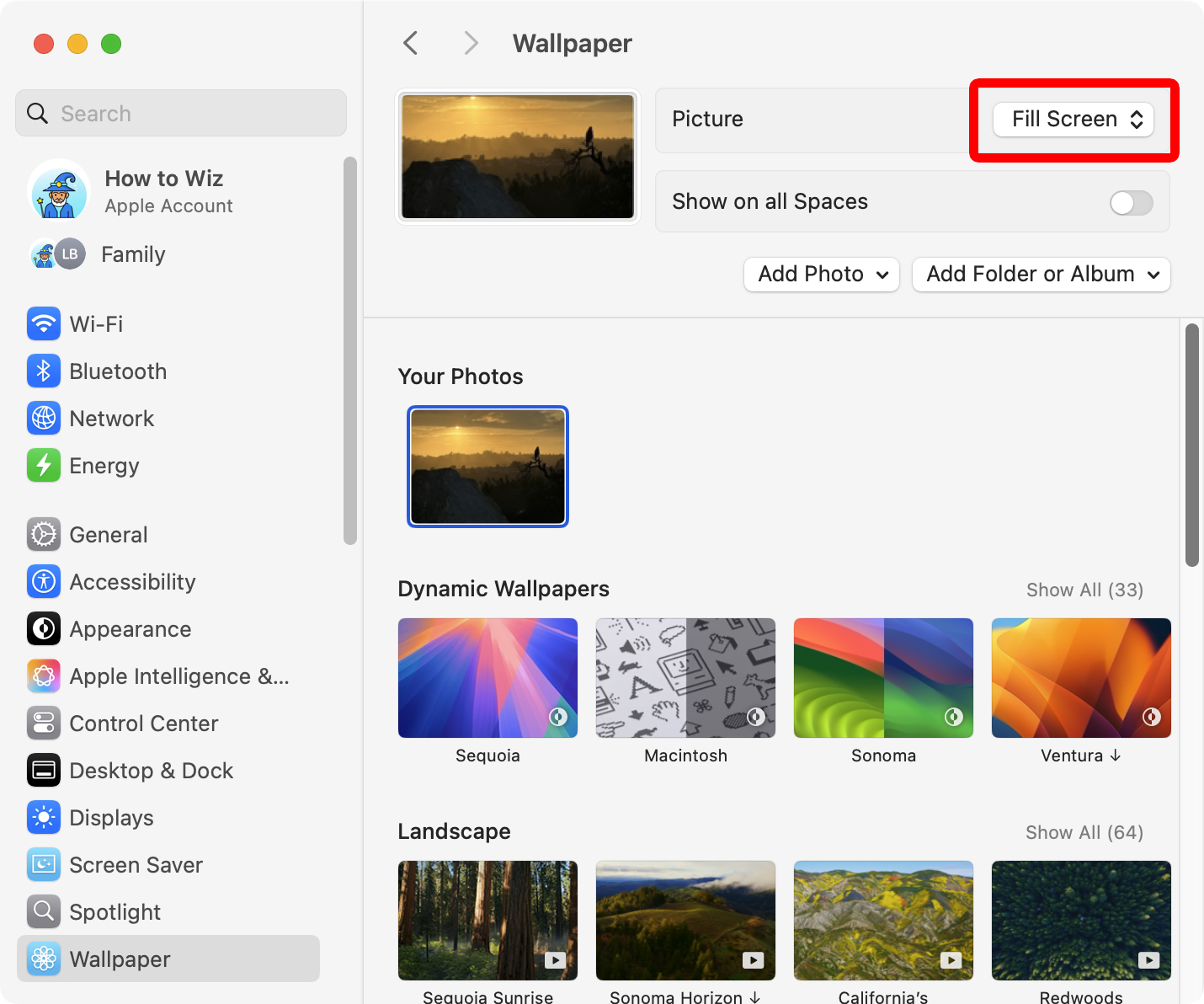Show all 64 Landscape wallpapers
Image resolution: width=1204 pixels, height=1004 pixels.
pos(1084,832)
